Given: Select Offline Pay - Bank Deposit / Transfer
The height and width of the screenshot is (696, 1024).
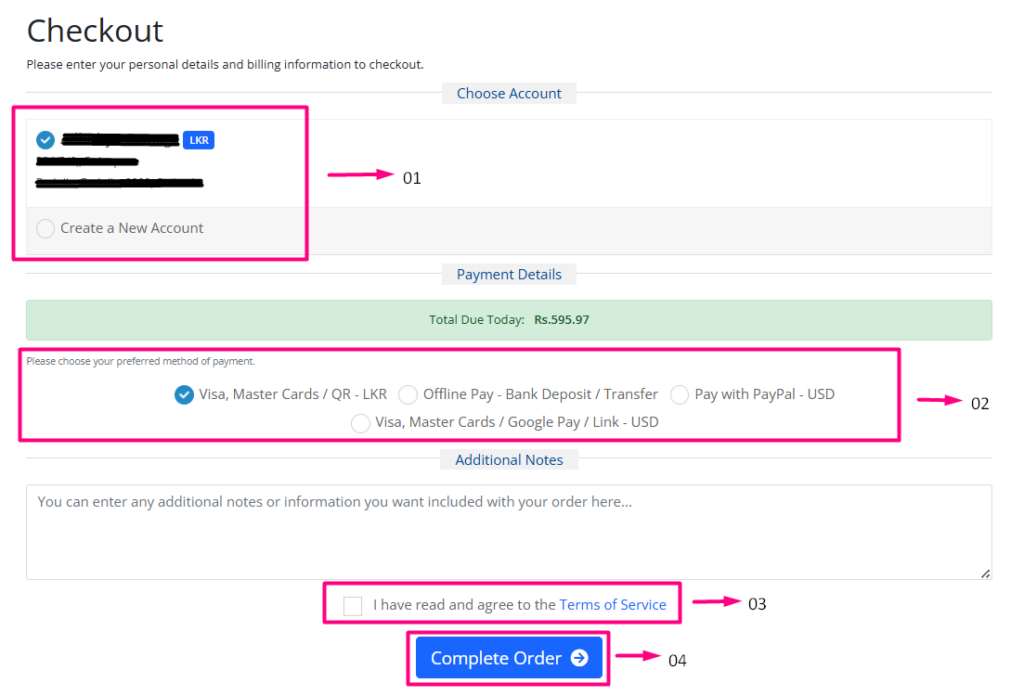Looking at the screenshot, I should (x=408, y=395).
